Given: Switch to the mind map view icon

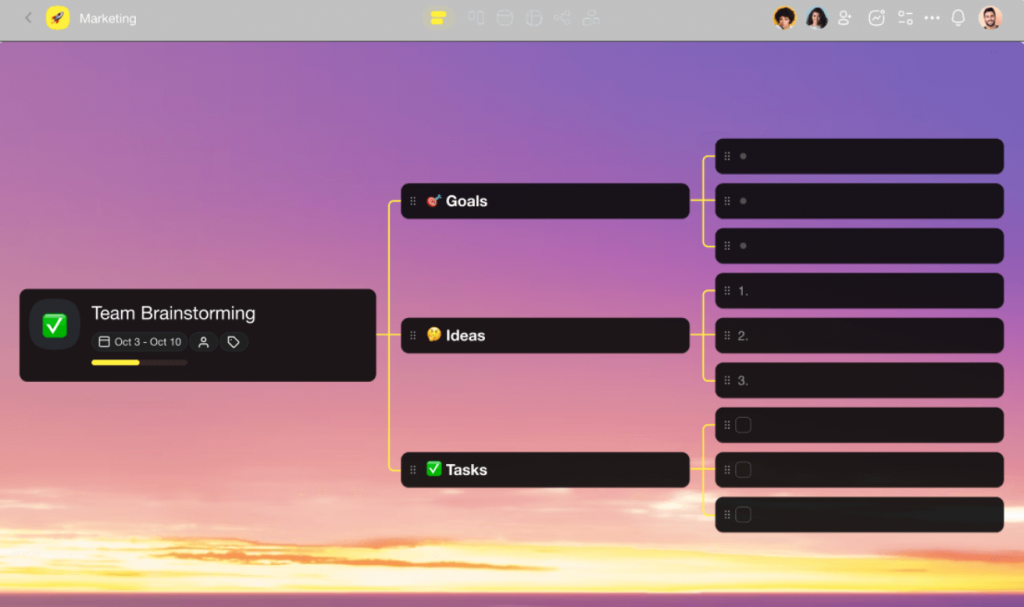Looking at the screenshot, I should pyautogui.click(x=562, y=18).
